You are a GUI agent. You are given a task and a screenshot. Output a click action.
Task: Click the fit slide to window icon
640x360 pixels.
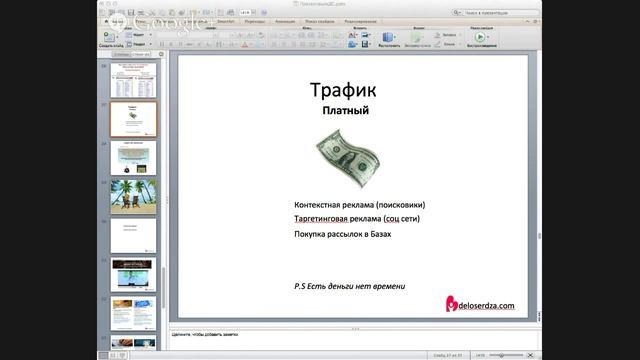(x=530, y=356)
